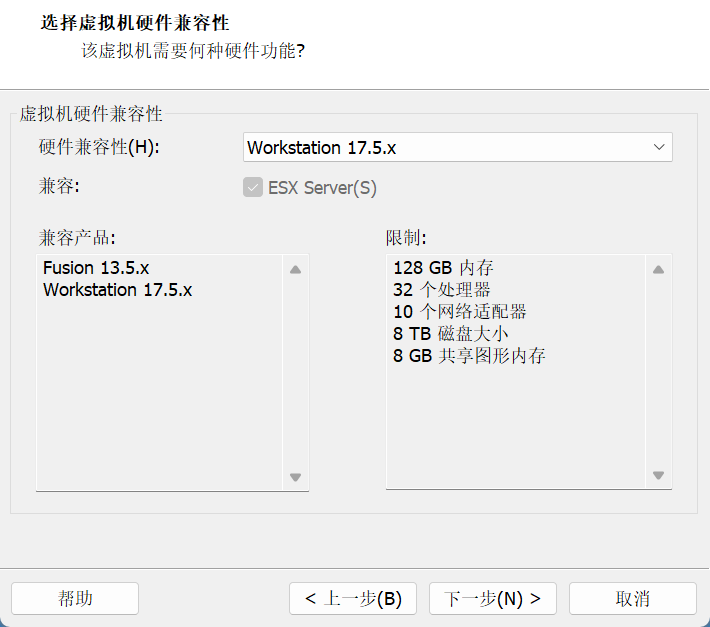Click the 硬件兼容性(H): label
The height and width of the screenshot is (627, 710).
pyautogui.click(x=99, y=147)
